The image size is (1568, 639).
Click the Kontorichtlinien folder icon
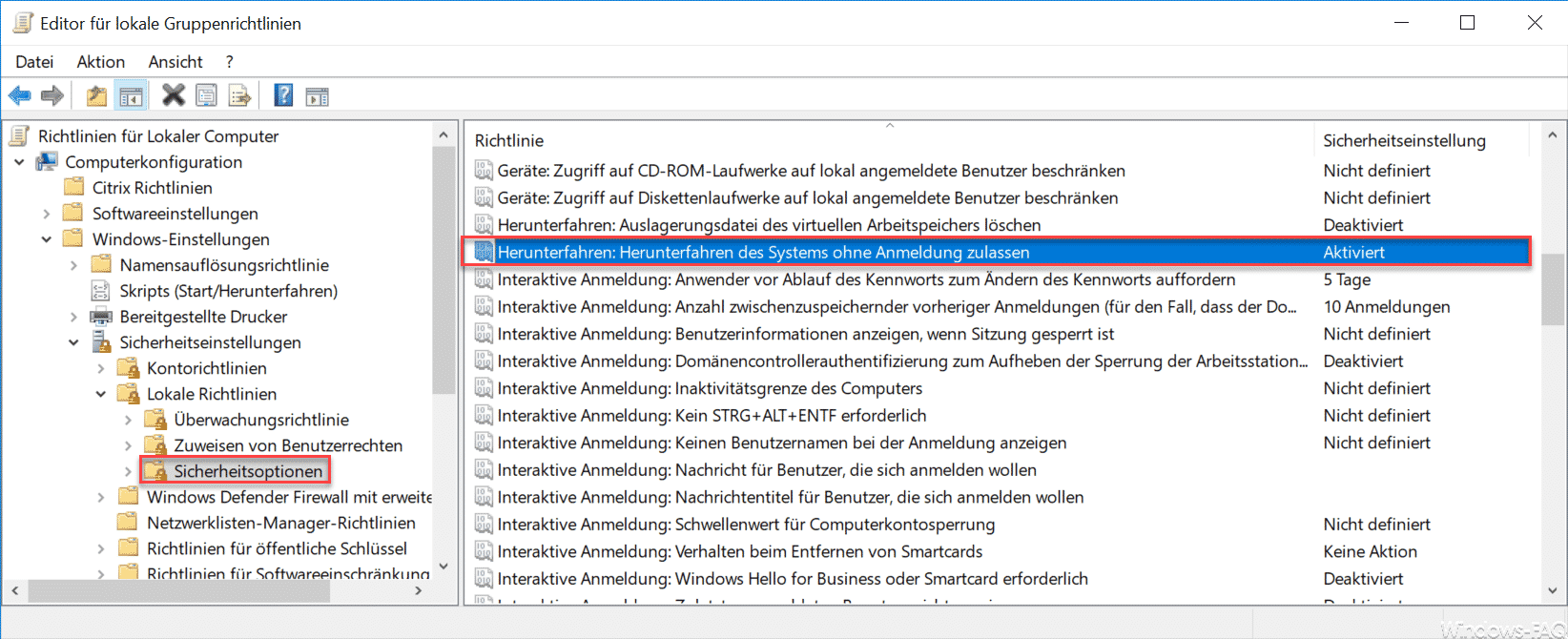point(128,368)
